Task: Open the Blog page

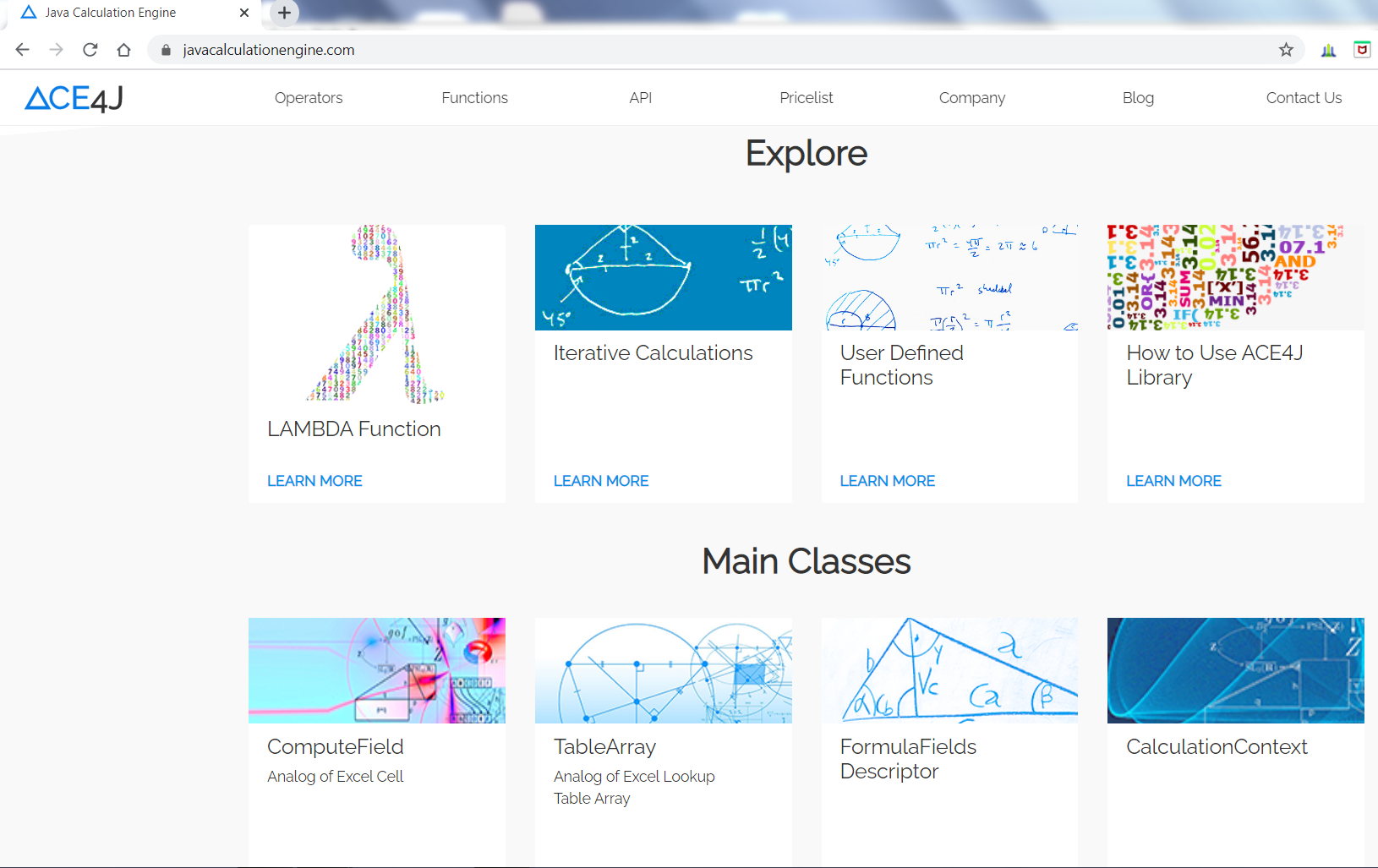Action: click(x=1138, y=97)
